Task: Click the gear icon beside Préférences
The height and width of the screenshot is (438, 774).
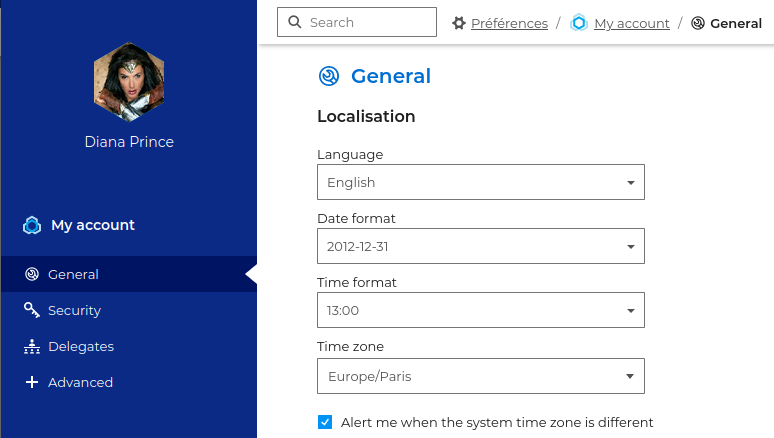Action: tap(459, 23)
